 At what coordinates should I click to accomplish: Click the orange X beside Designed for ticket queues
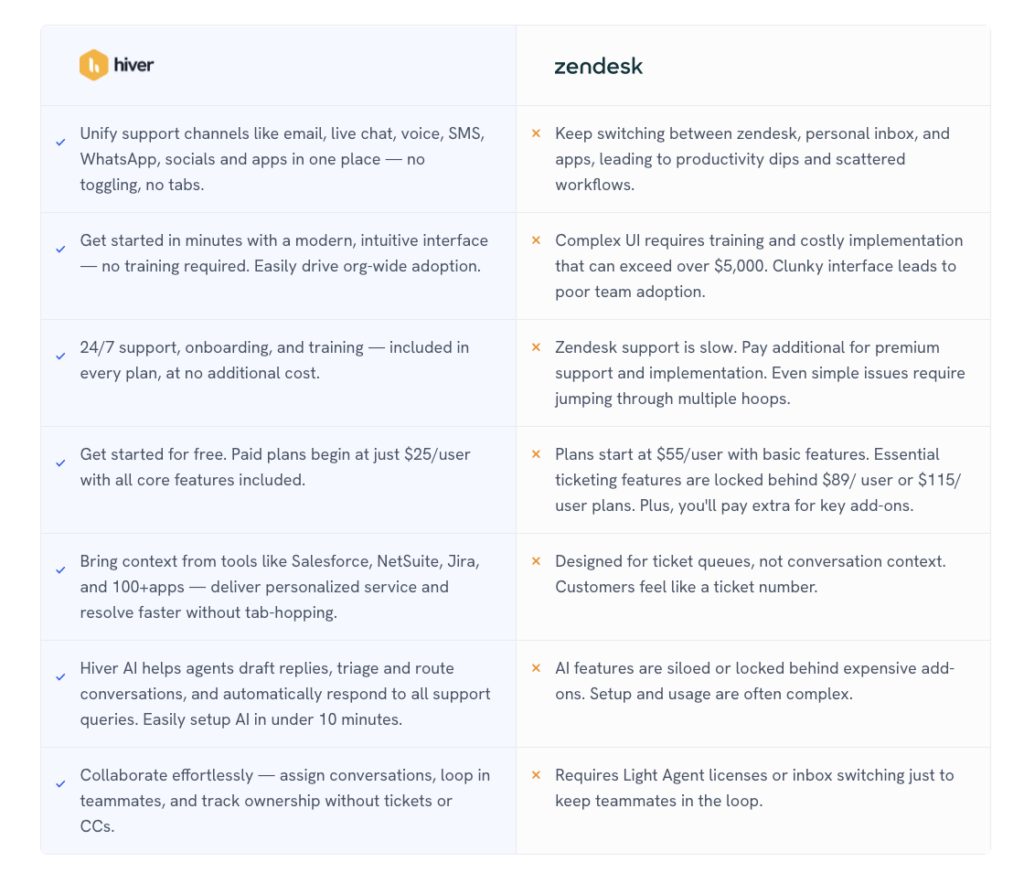tap(536, 561)
